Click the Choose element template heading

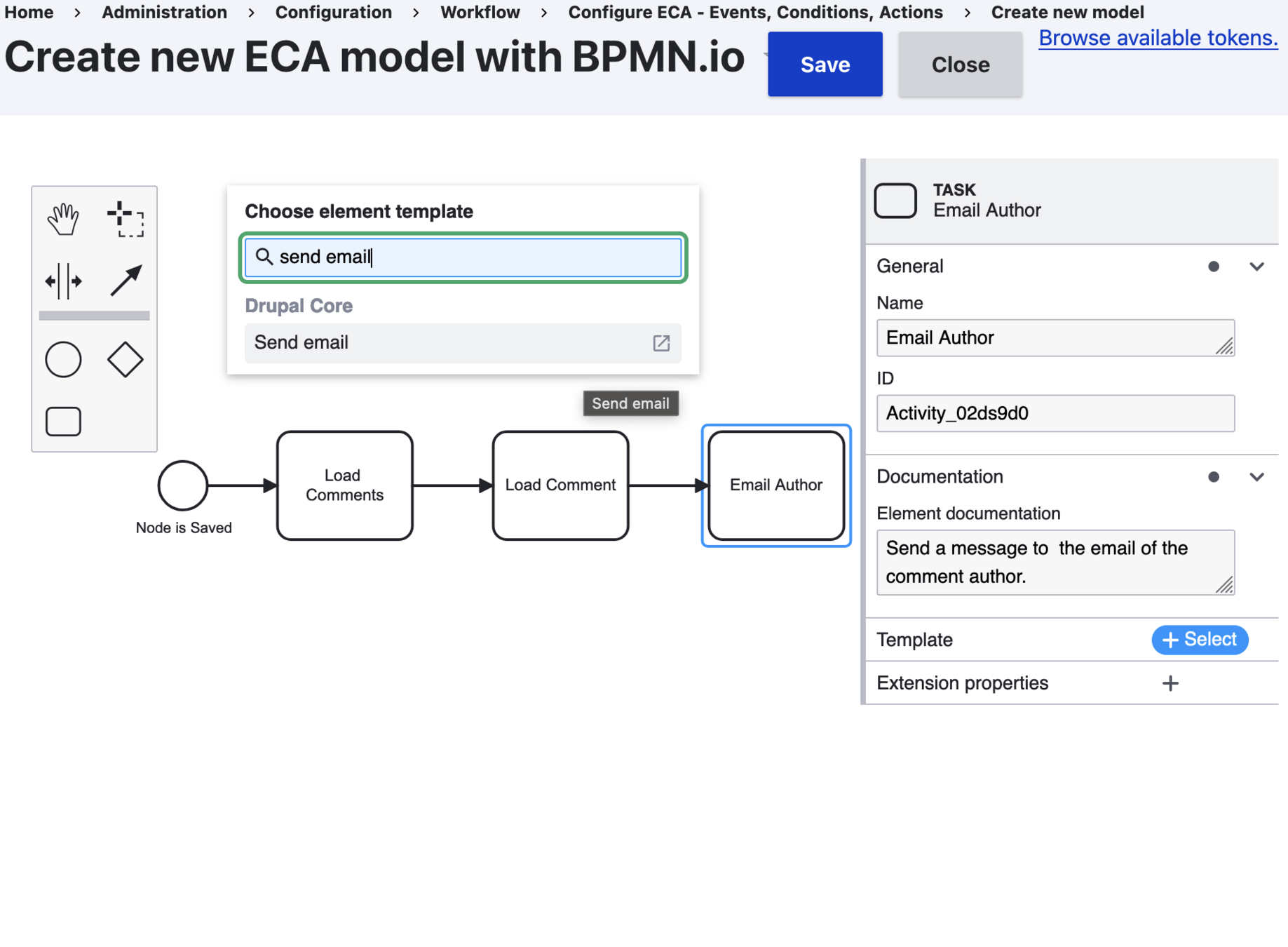[359, 211]
